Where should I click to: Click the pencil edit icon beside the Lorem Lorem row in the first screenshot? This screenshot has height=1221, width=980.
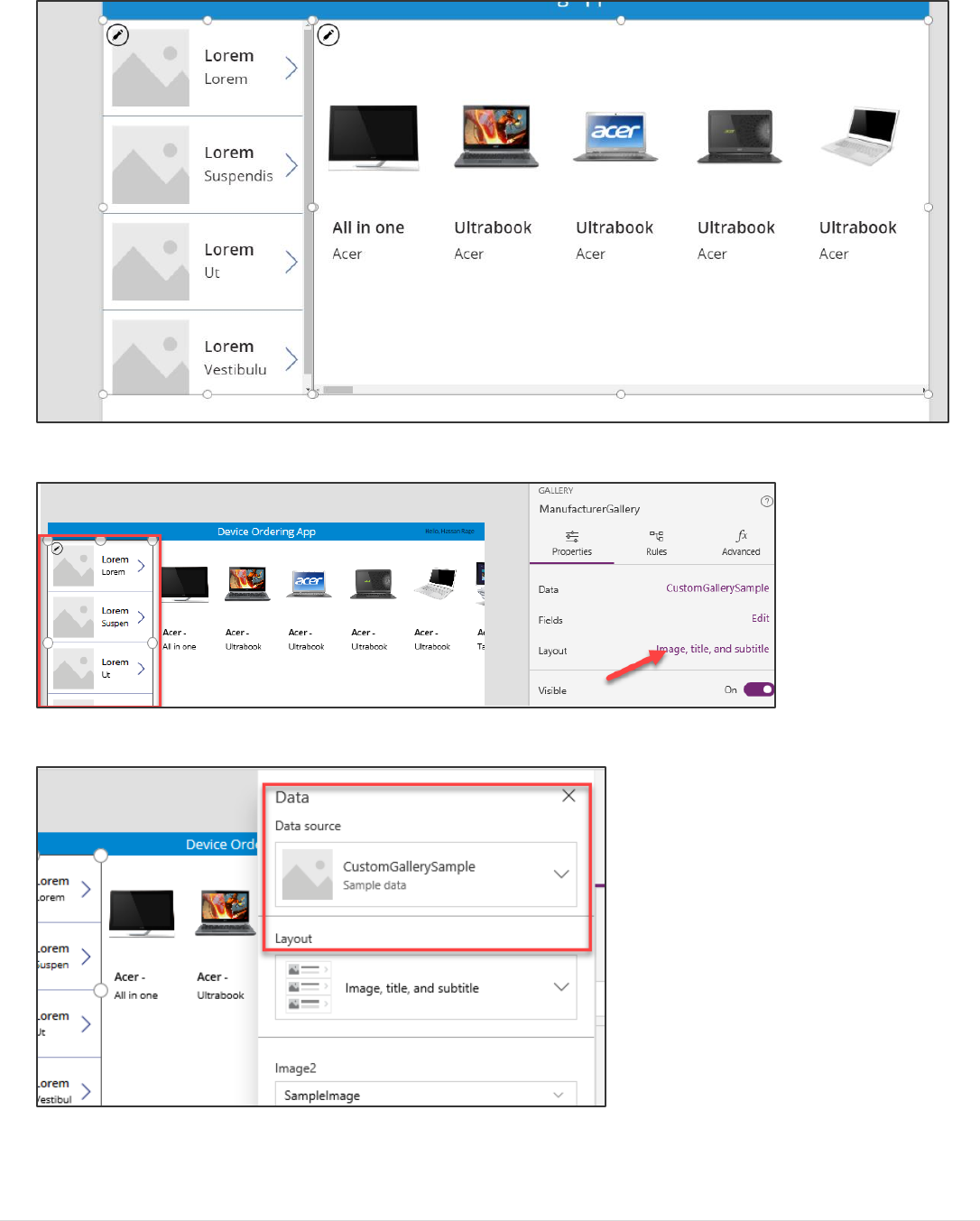point(118,35)
